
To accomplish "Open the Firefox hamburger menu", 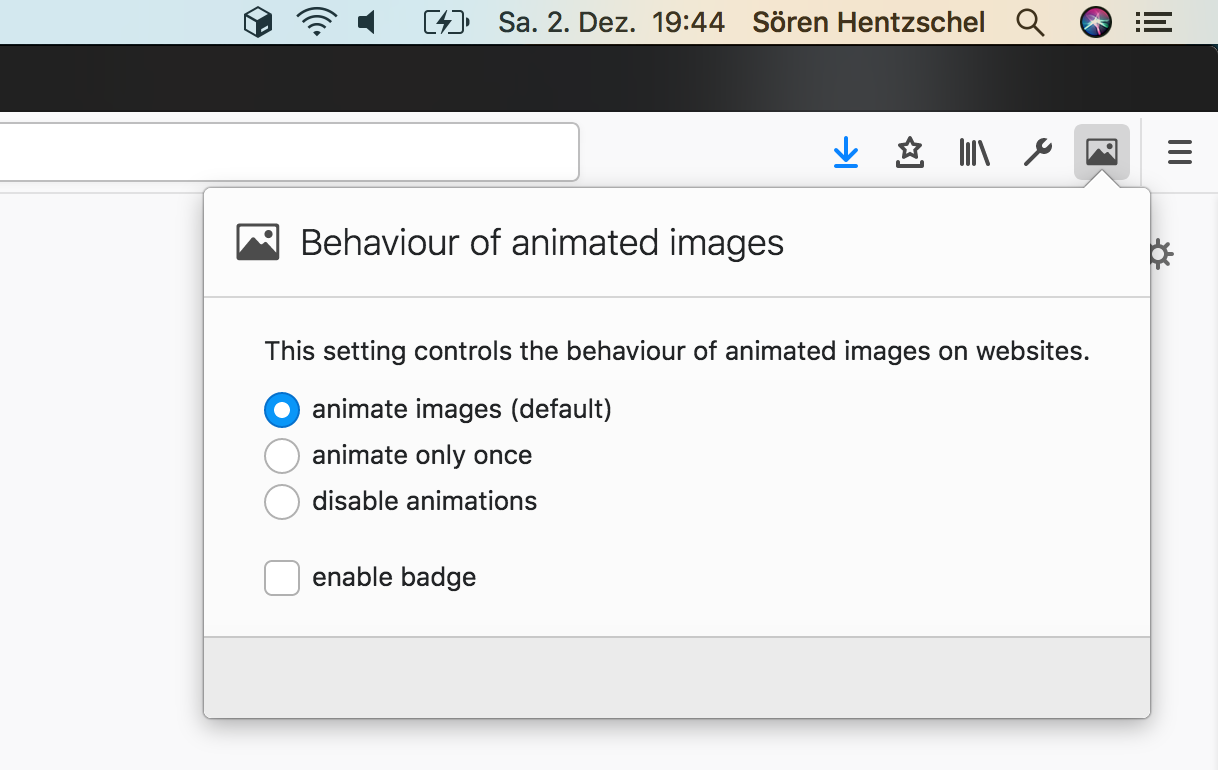I will [1180, 152].
